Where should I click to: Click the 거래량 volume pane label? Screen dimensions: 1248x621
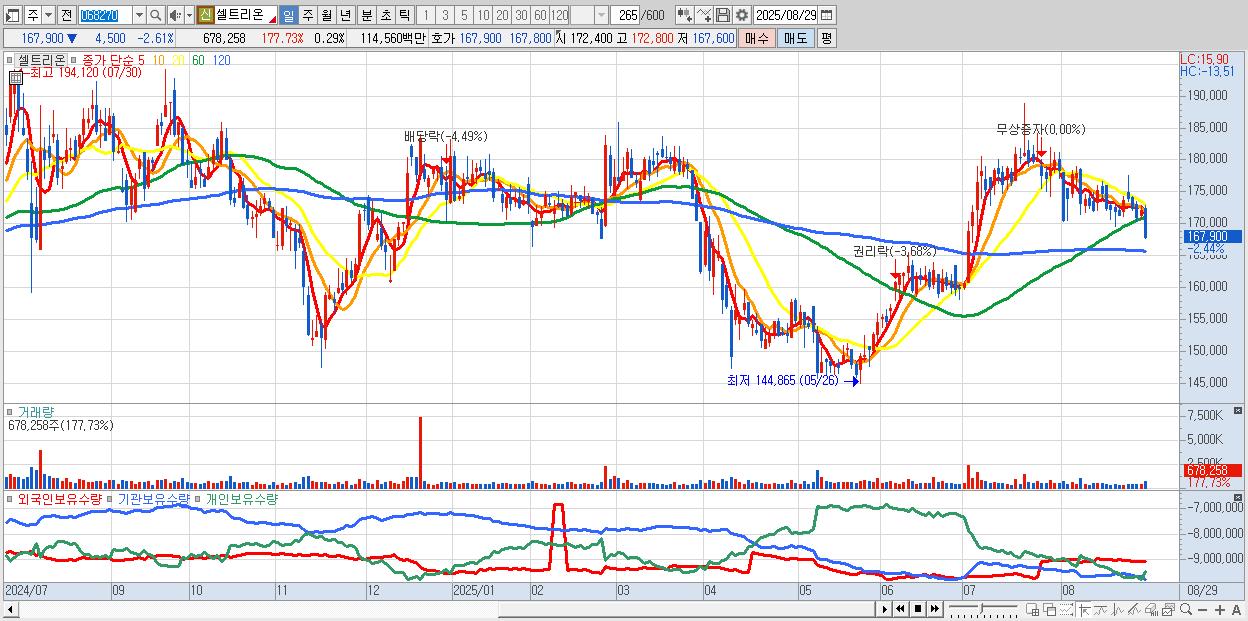click(x=35, y=412)
